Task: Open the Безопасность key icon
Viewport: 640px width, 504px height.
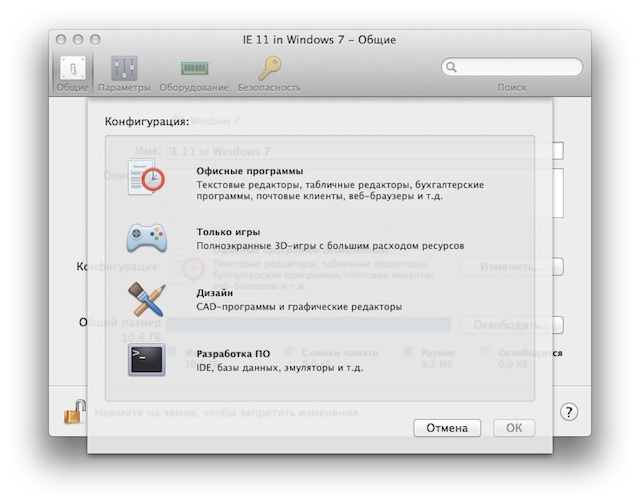Action: (x=269, y=68)
